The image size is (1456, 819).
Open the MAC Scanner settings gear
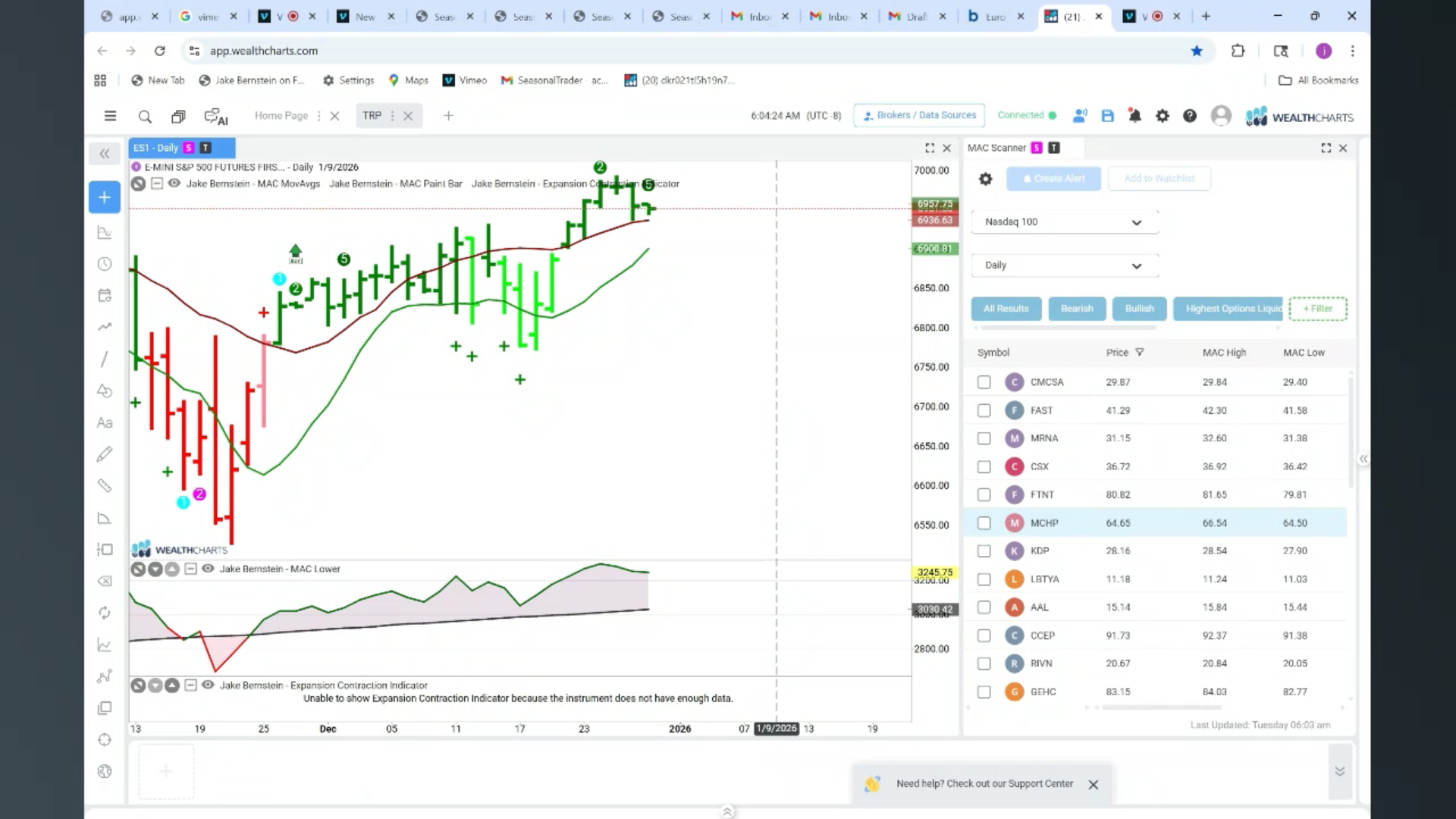point(985,179)
